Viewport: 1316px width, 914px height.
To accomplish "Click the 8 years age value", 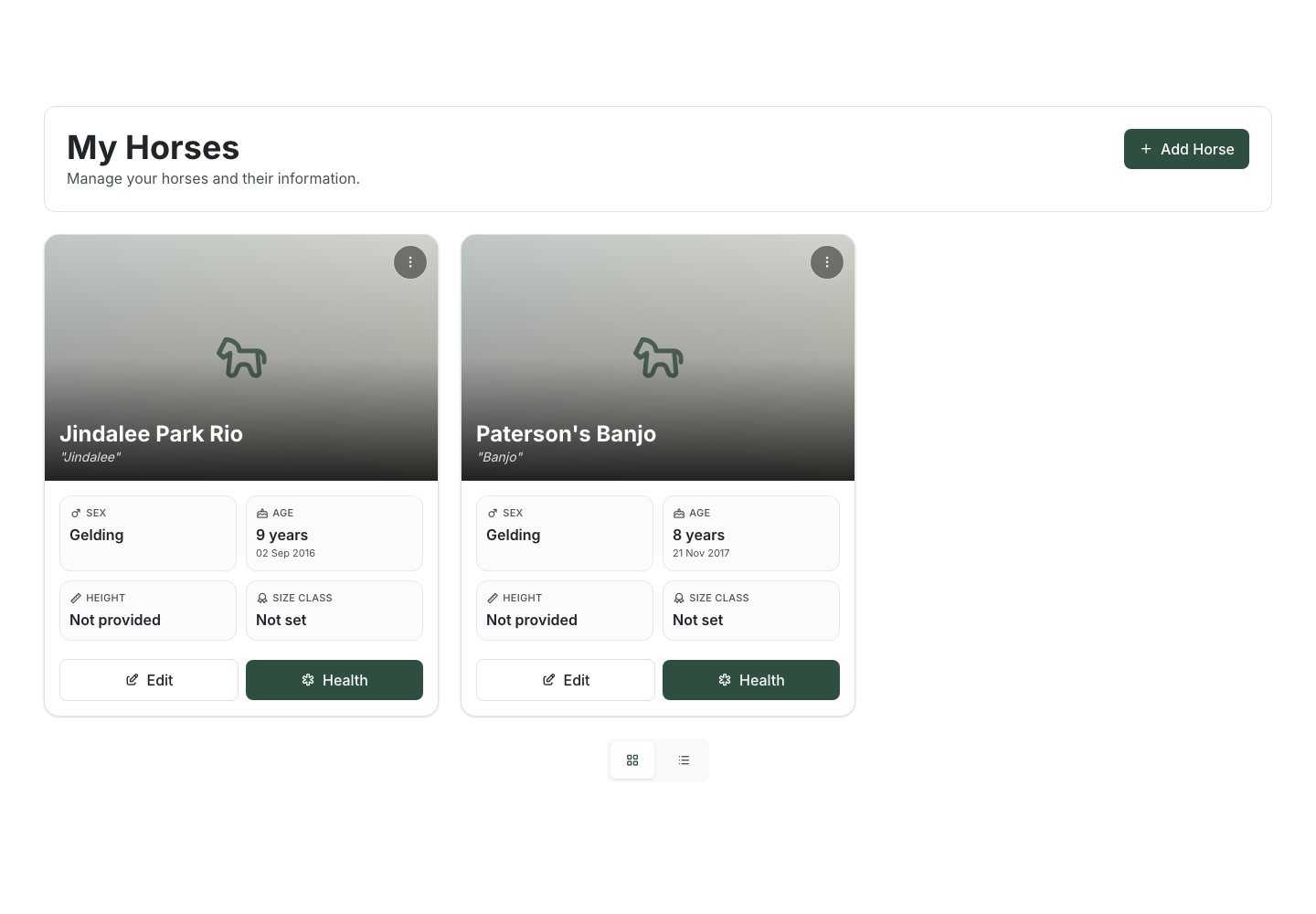I will click(699, 535).
